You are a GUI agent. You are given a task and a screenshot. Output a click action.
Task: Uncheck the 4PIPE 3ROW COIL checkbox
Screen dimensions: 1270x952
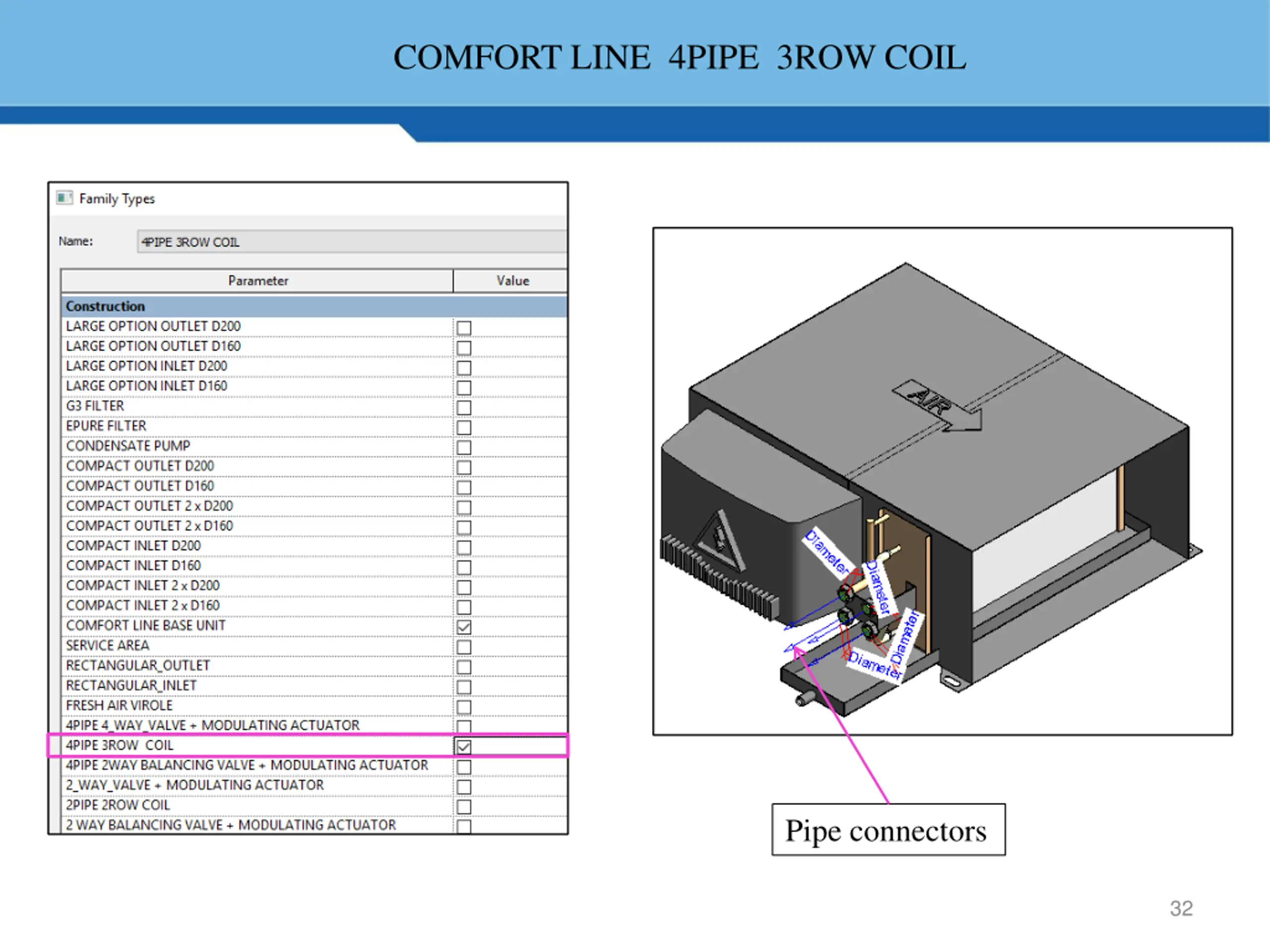pyautogui.click(x=463, y=747)
